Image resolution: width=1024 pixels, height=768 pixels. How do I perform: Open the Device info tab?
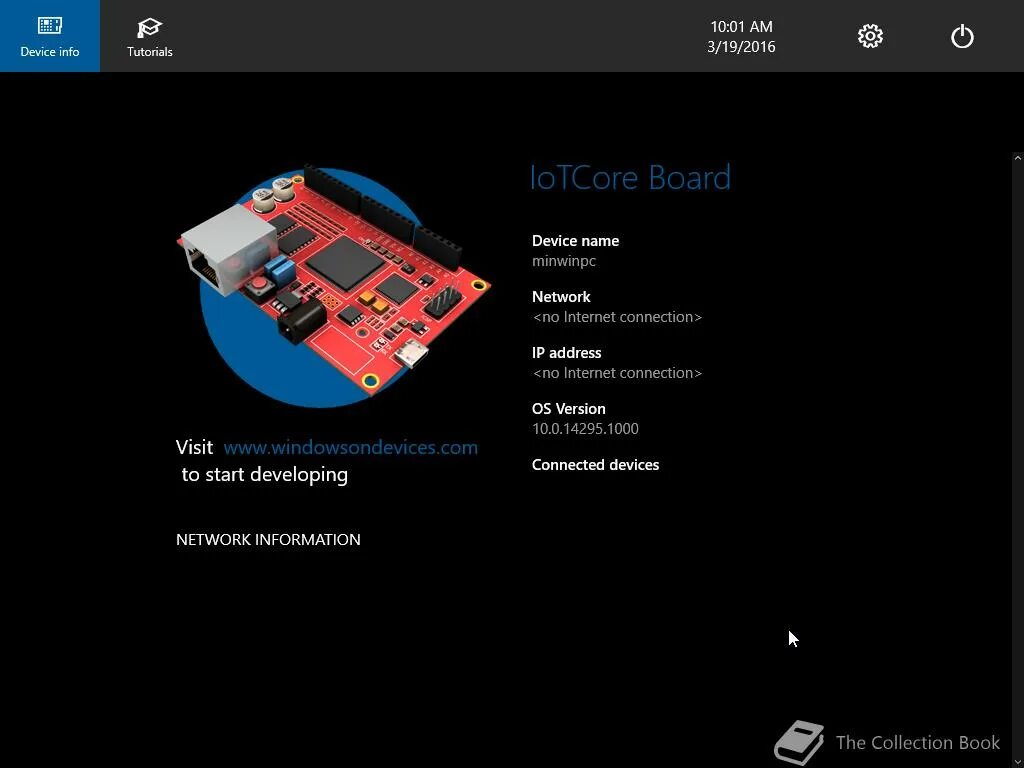50,36
